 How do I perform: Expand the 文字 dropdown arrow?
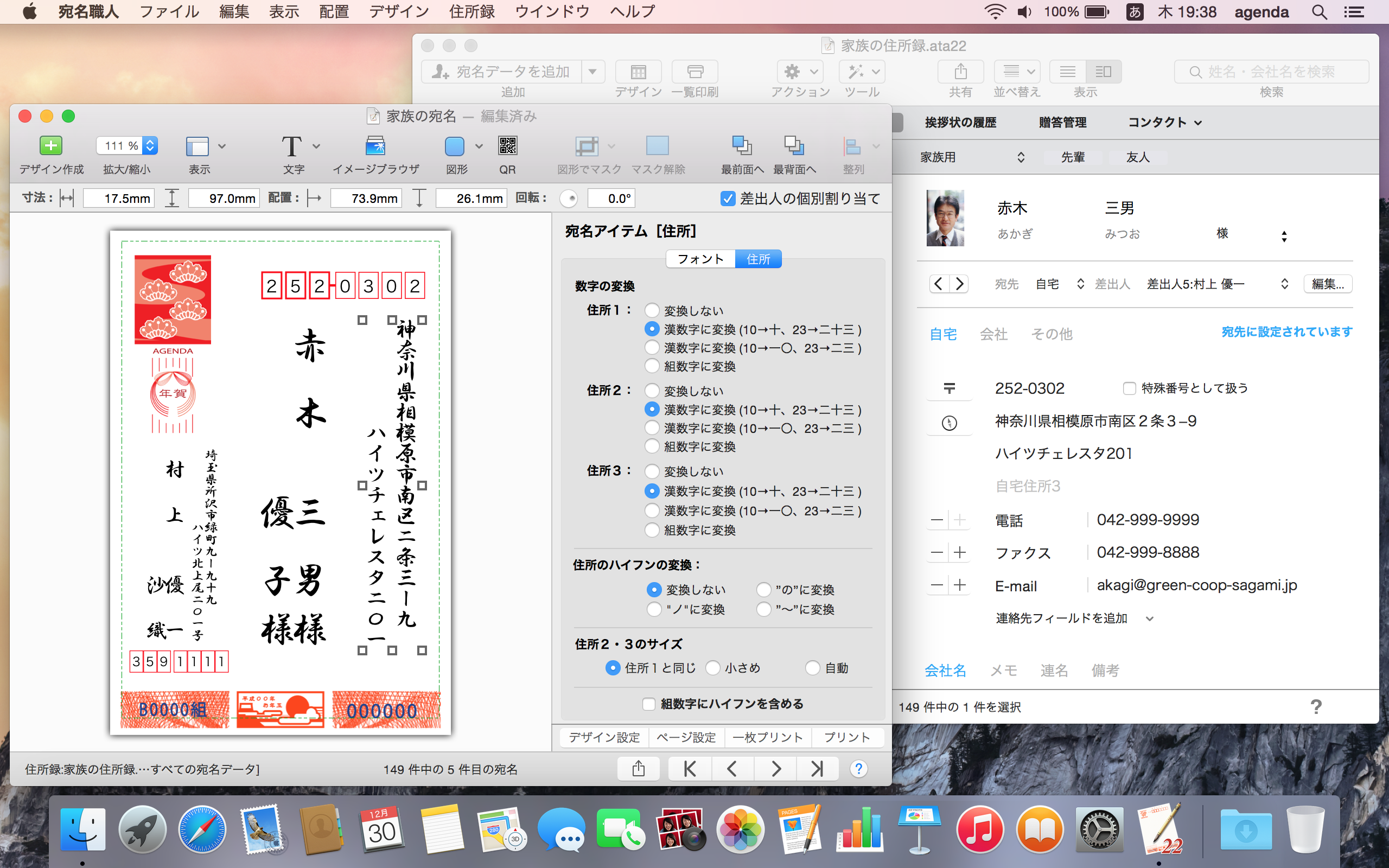click(316, 146)
